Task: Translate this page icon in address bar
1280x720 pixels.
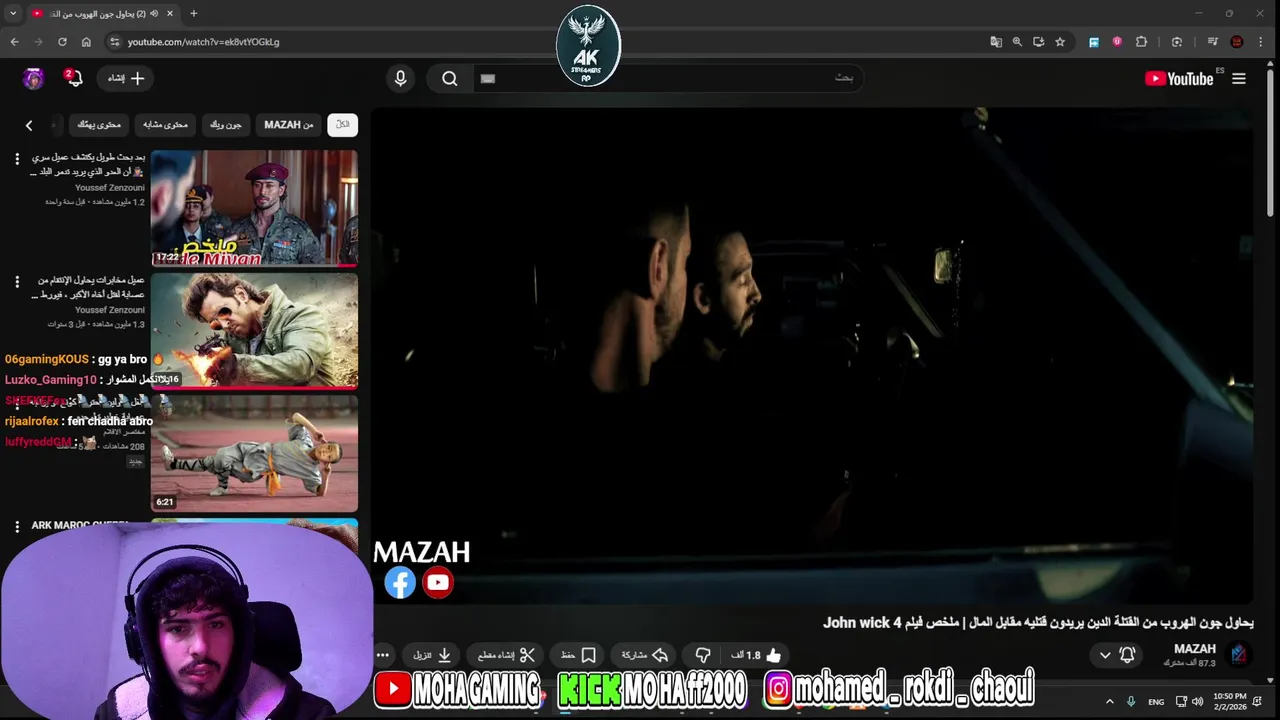Action: click(996, 42)
